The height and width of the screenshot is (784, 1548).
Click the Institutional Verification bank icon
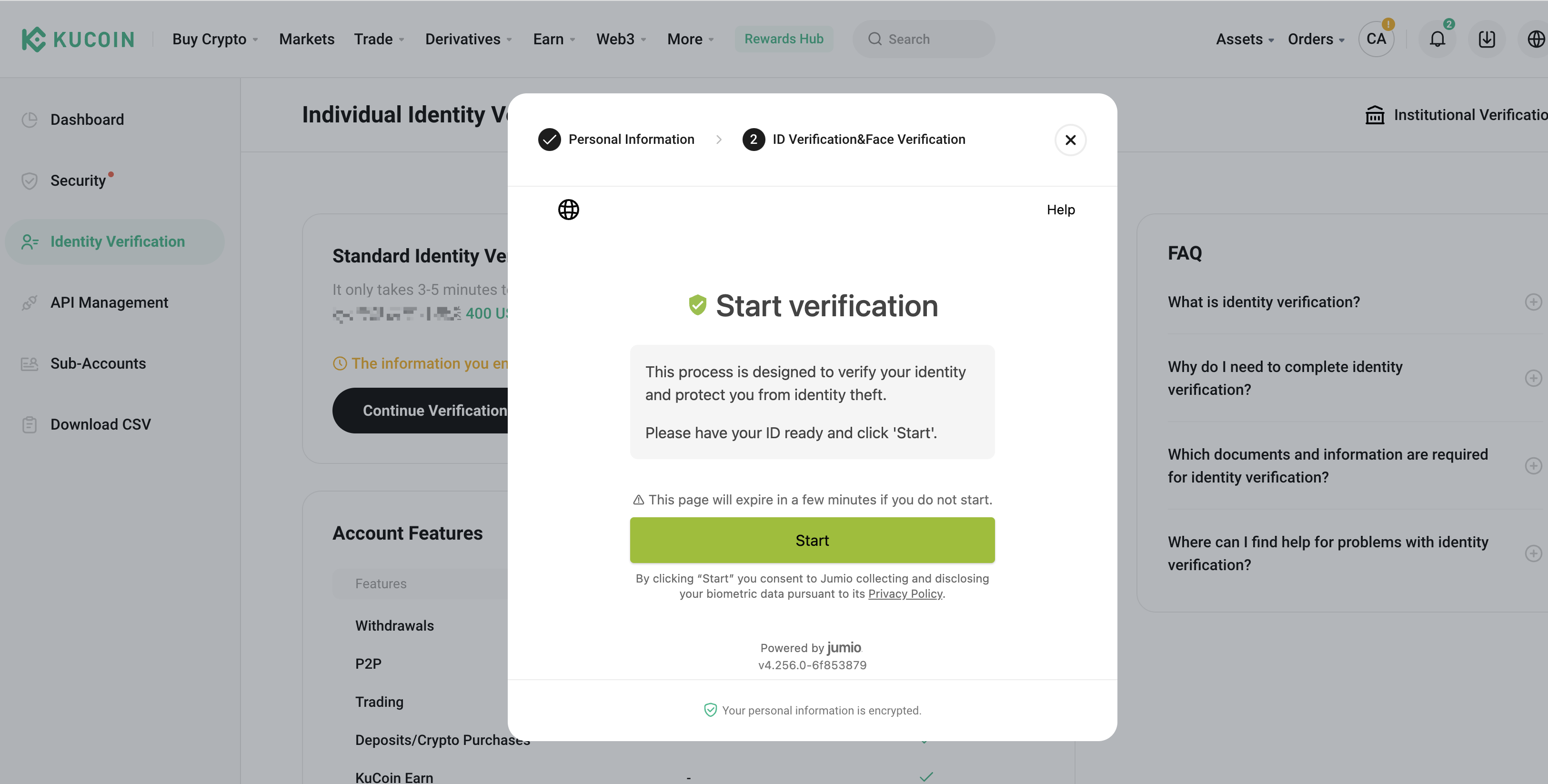pos(1376,114)
